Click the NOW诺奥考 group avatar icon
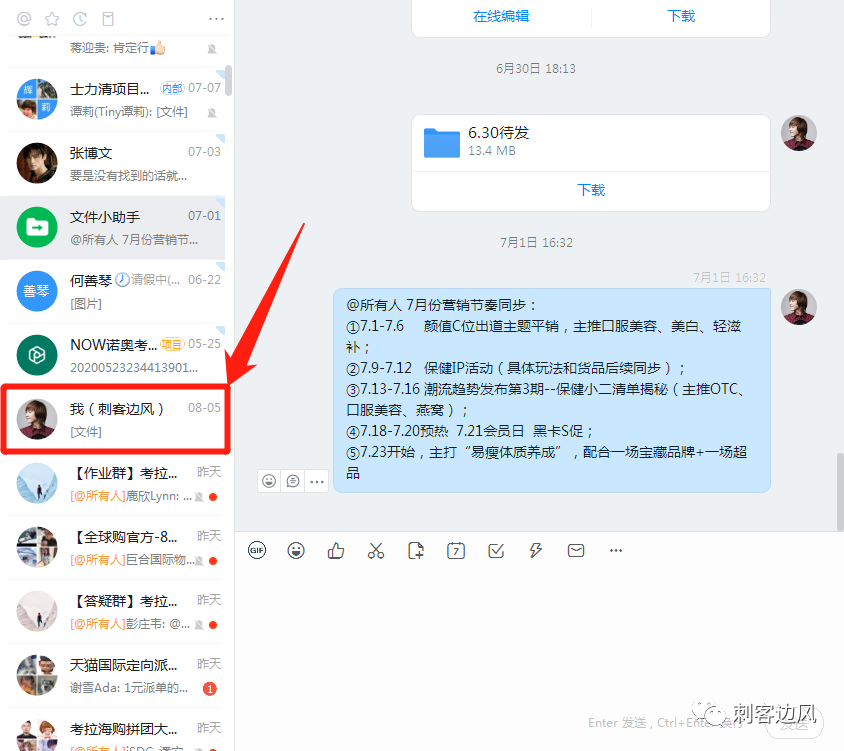 37,355
